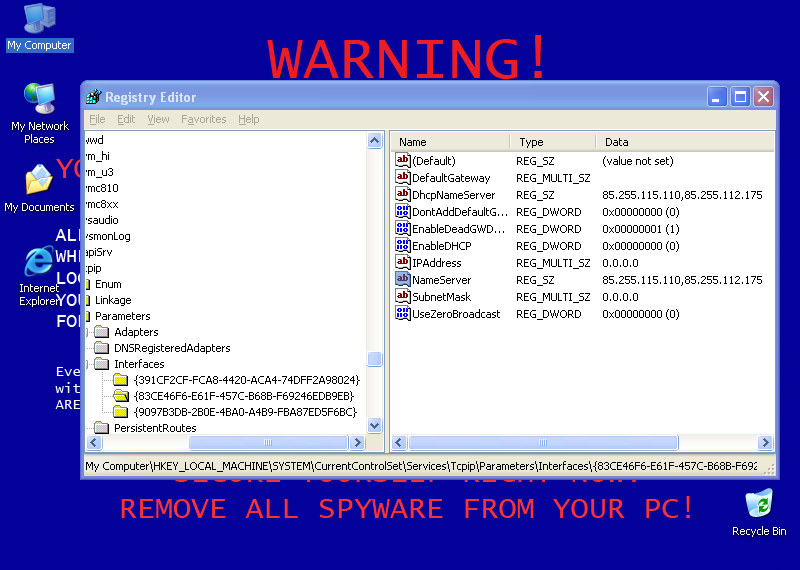Click tree pane vertical scrollbar thumb
800x570 pixels.
click(374, 359)
